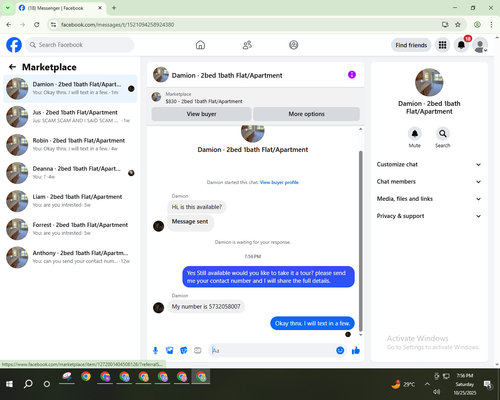This screenshot has width=500, height=400.
Task: Expand Customize chat section
Action: (429, 164)
